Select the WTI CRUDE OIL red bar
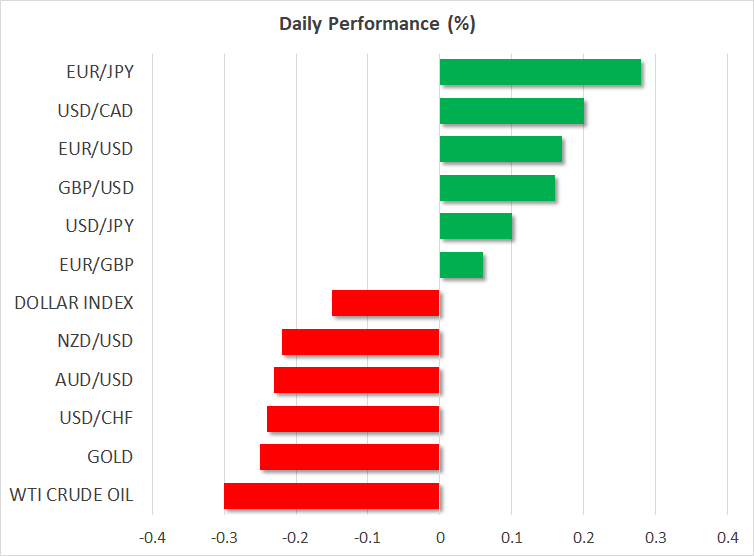754x556 pixels. 332,495
